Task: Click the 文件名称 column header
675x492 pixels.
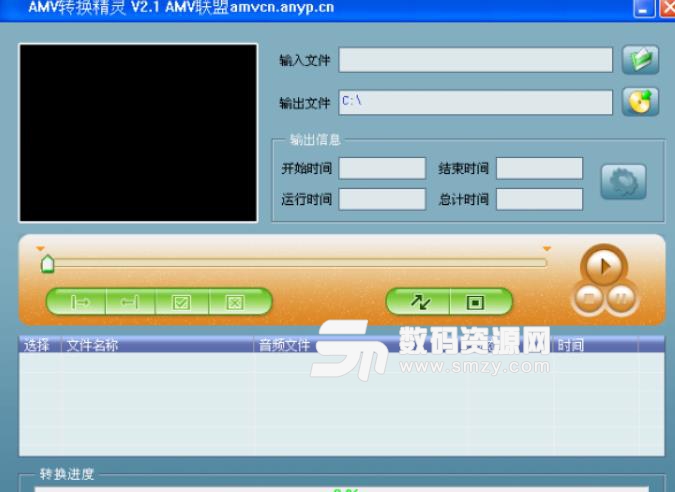Action: pyautogui.click(x=157, y=345)
